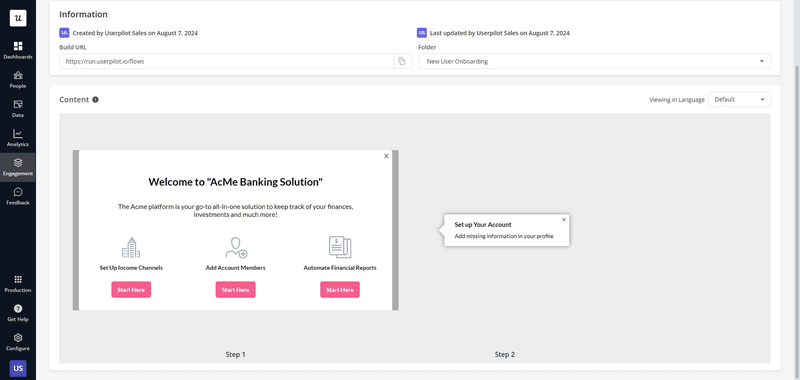Viewport: 800px width, 380px height.
Task: Close the Set up Your Account tooltip
Action: pyautogui.click(x=564, y=219)
